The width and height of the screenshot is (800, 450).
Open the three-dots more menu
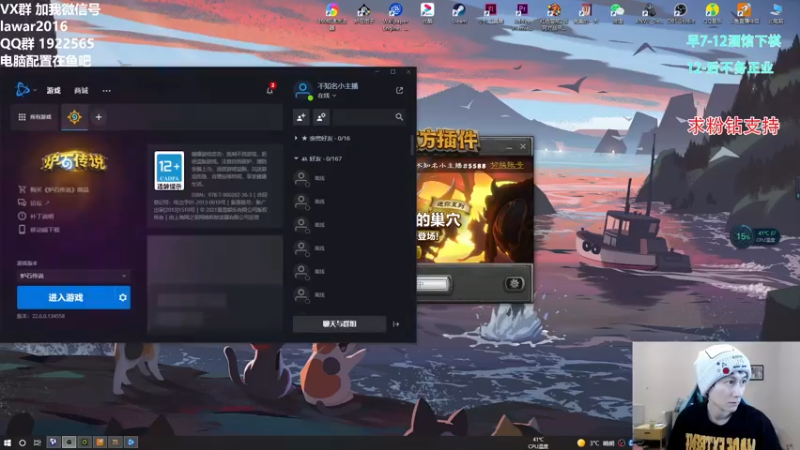pyautogui.click(x=106, y=90)
